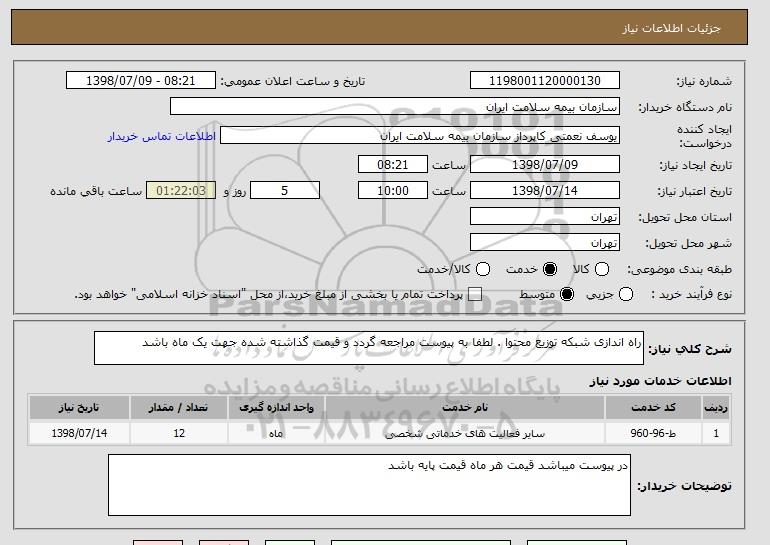
Task: Click the جزئیات اطلاعات نیاز page header
Action: (671, 28)
